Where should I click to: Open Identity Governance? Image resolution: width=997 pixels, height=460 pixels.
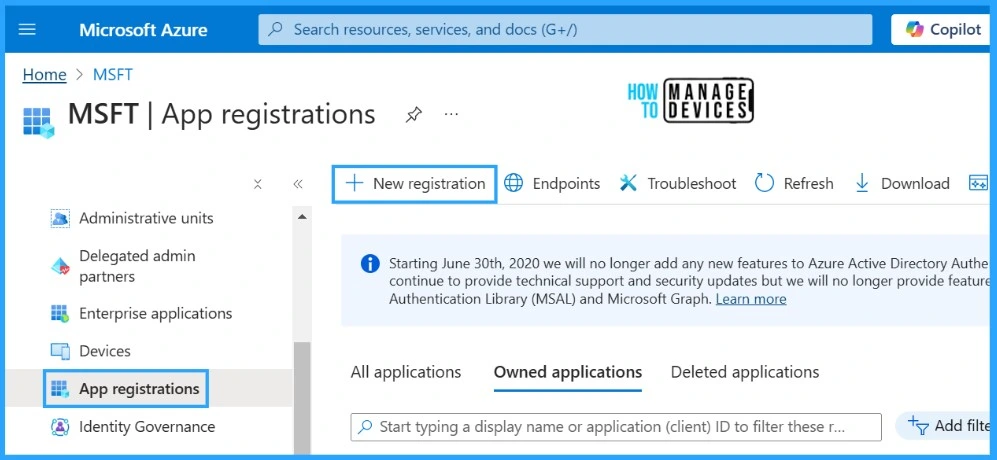[x=149, y=426]
